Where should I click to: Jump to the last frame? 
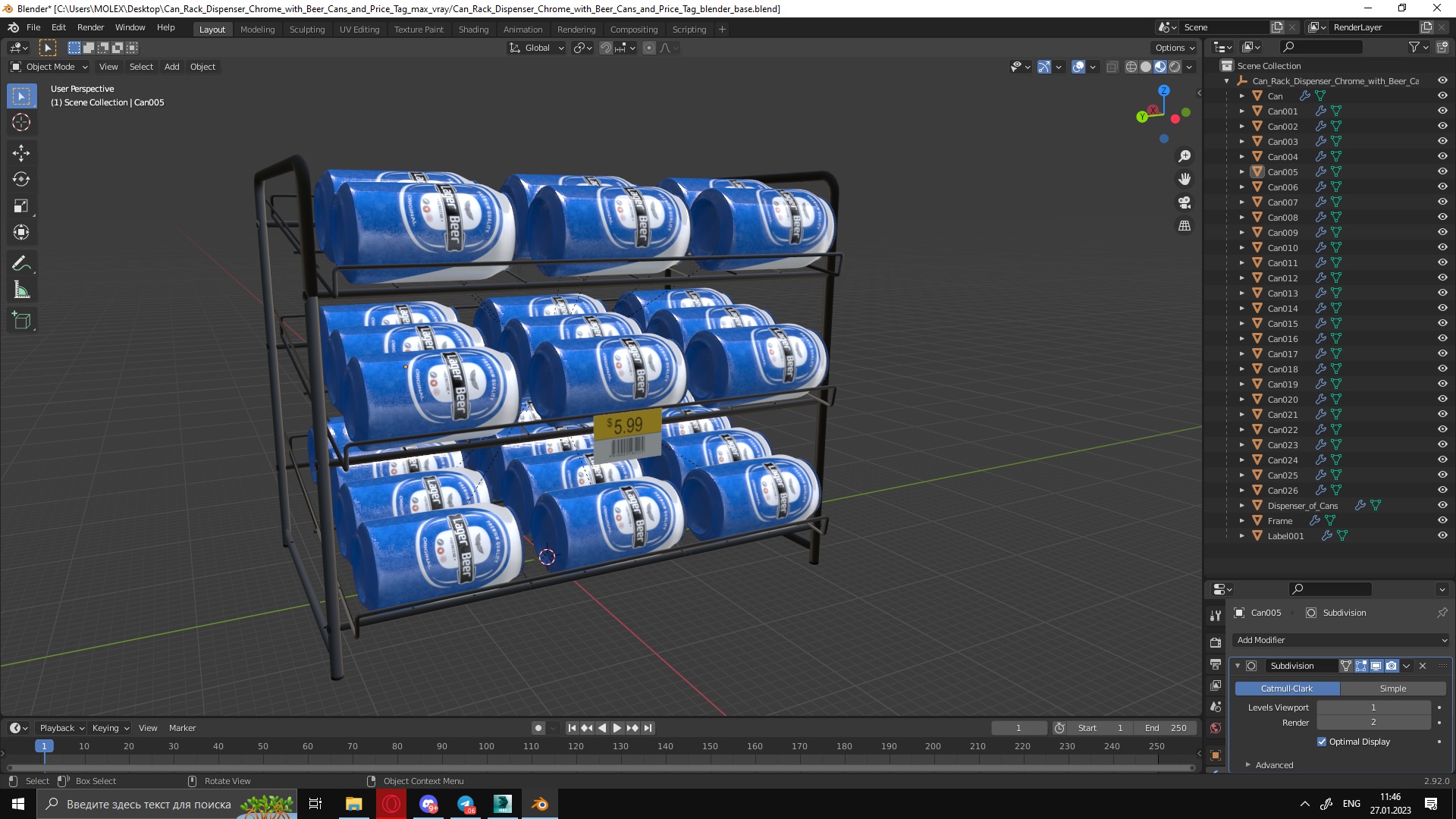pyautogui.click(x=648, y=728)
